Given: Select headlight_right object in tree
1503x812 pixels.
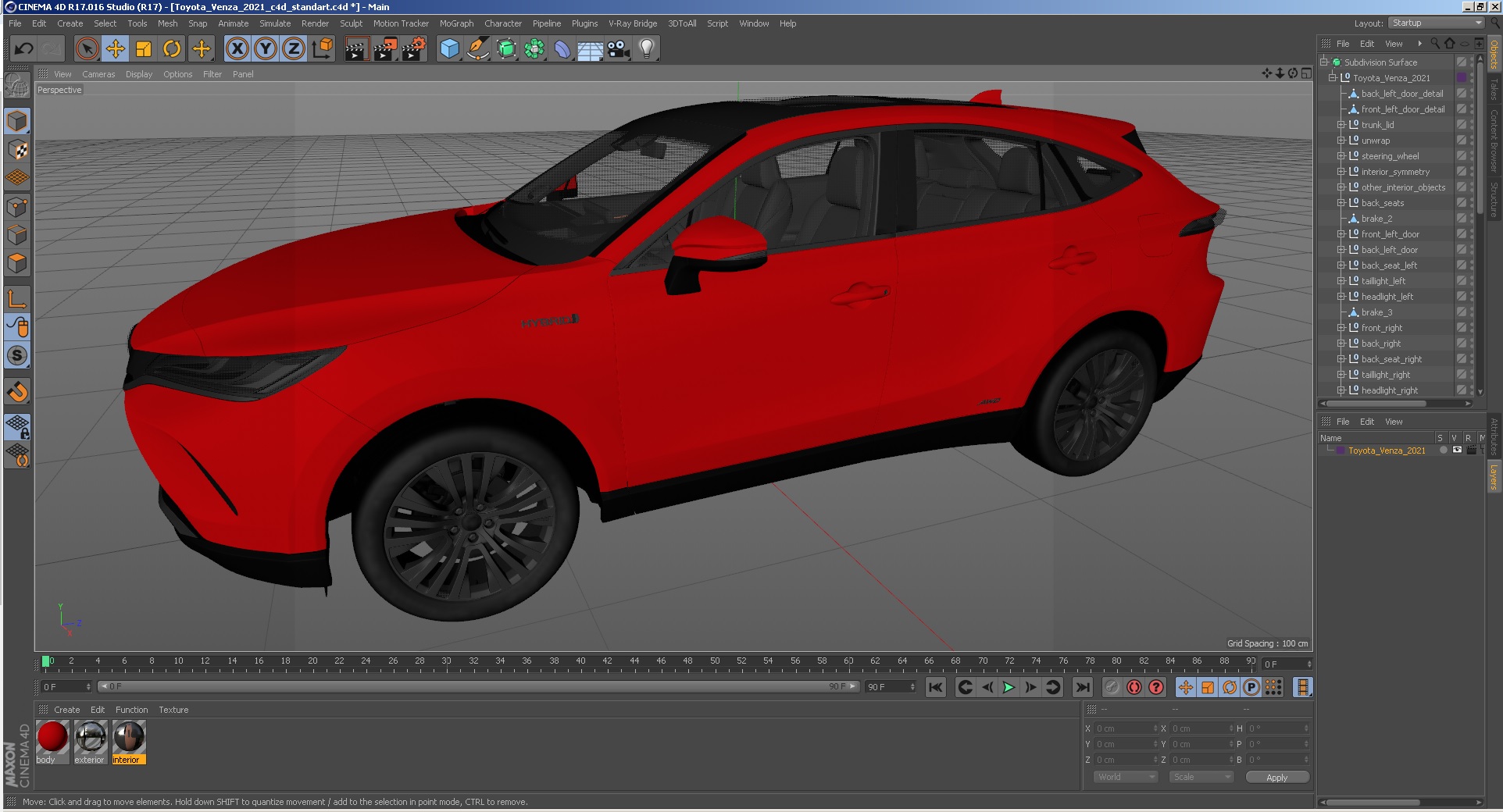Looking at the screenshot, I should [x=1389, y=390].
